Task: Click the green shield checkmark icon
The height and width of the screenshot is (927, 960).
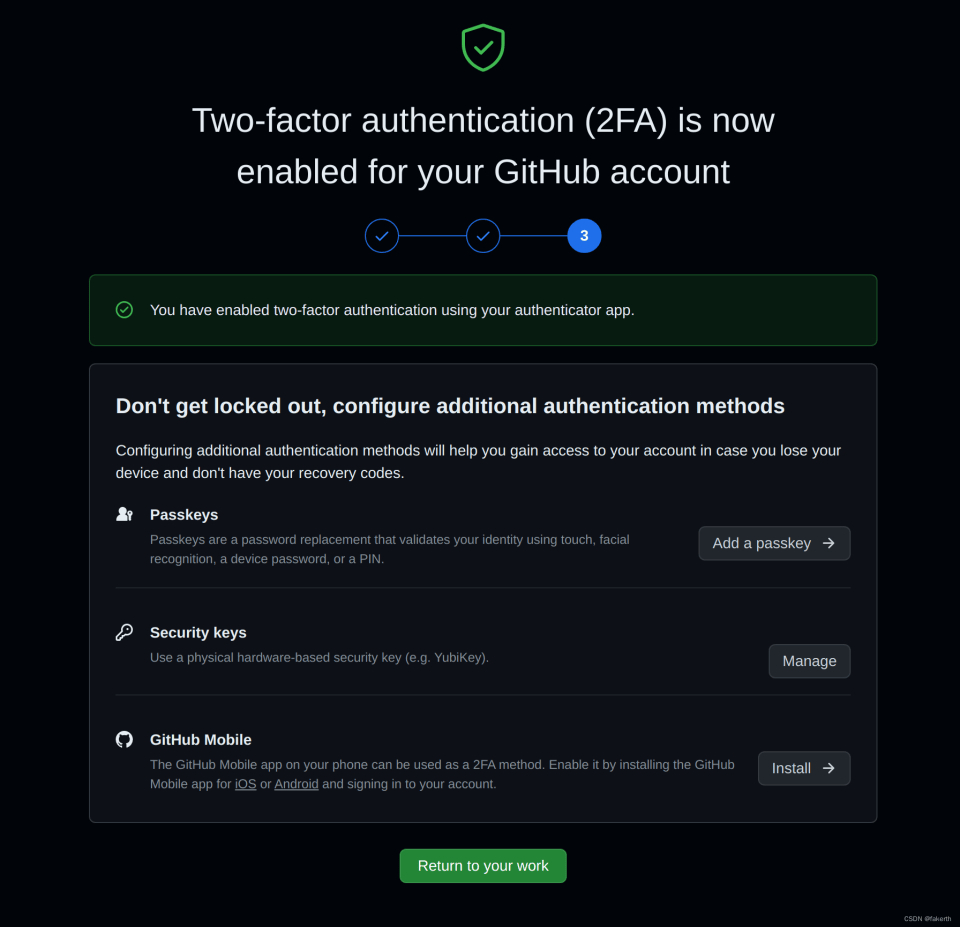Action: coord(483,47)
